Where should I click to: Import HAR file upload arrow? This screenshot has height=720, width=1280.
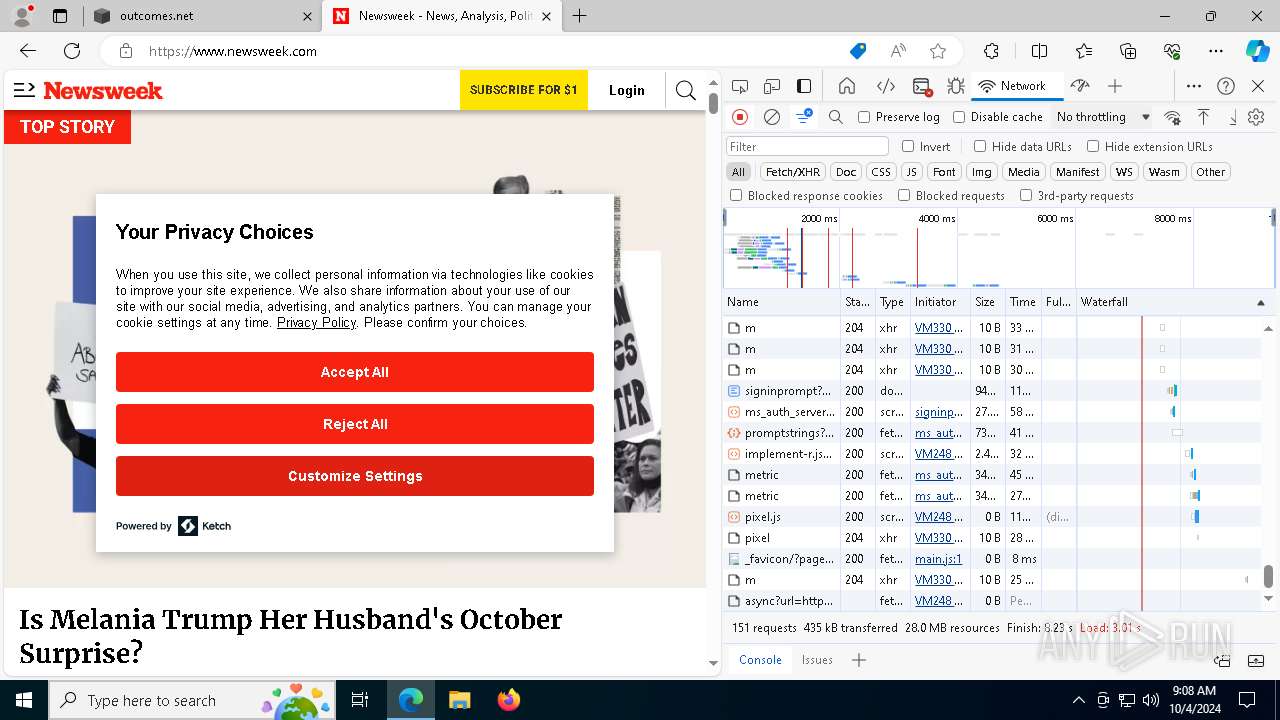click(x=1203, y=117)
